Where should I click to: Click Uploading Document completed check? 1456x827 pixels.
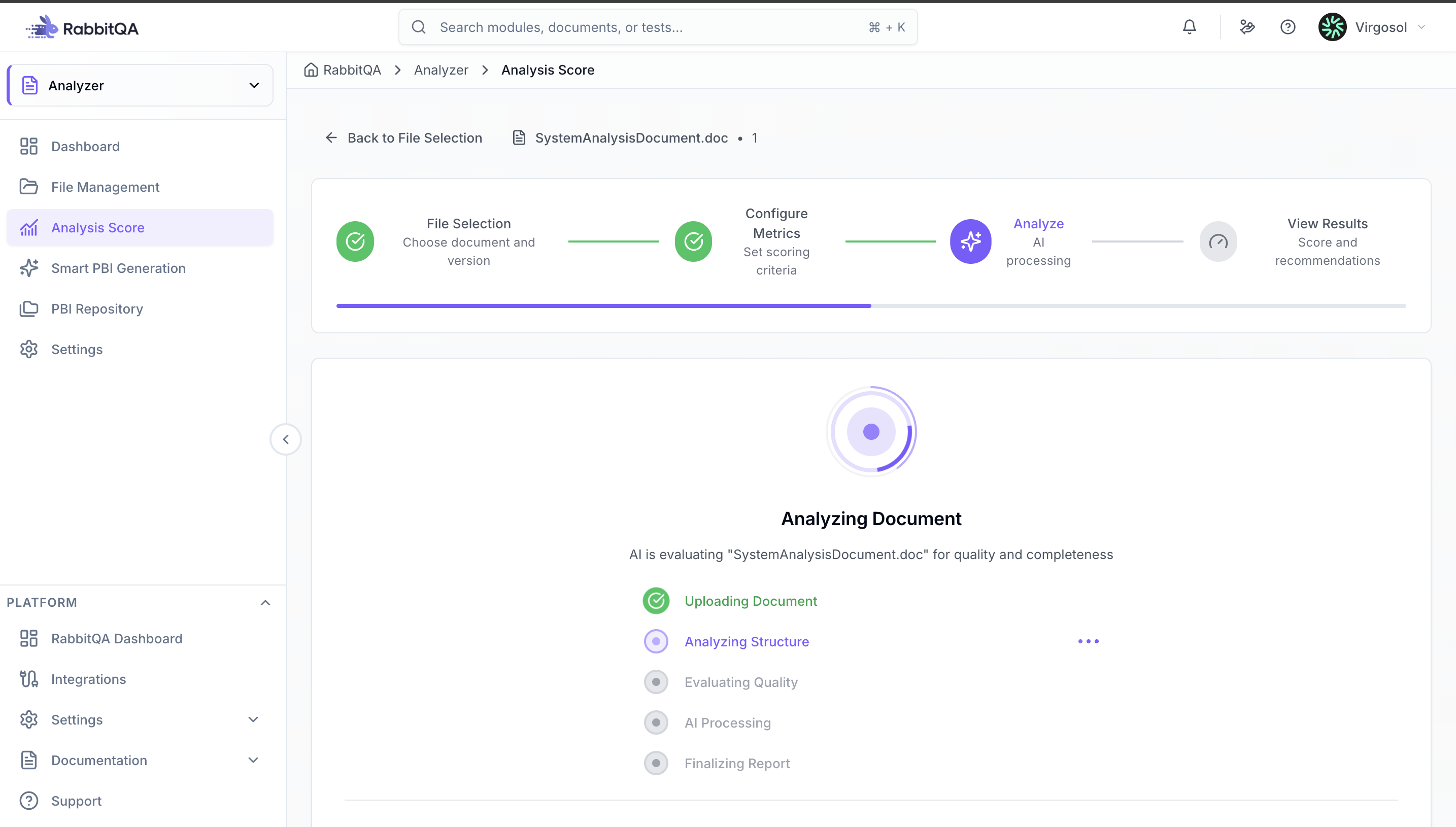[656, 600]
